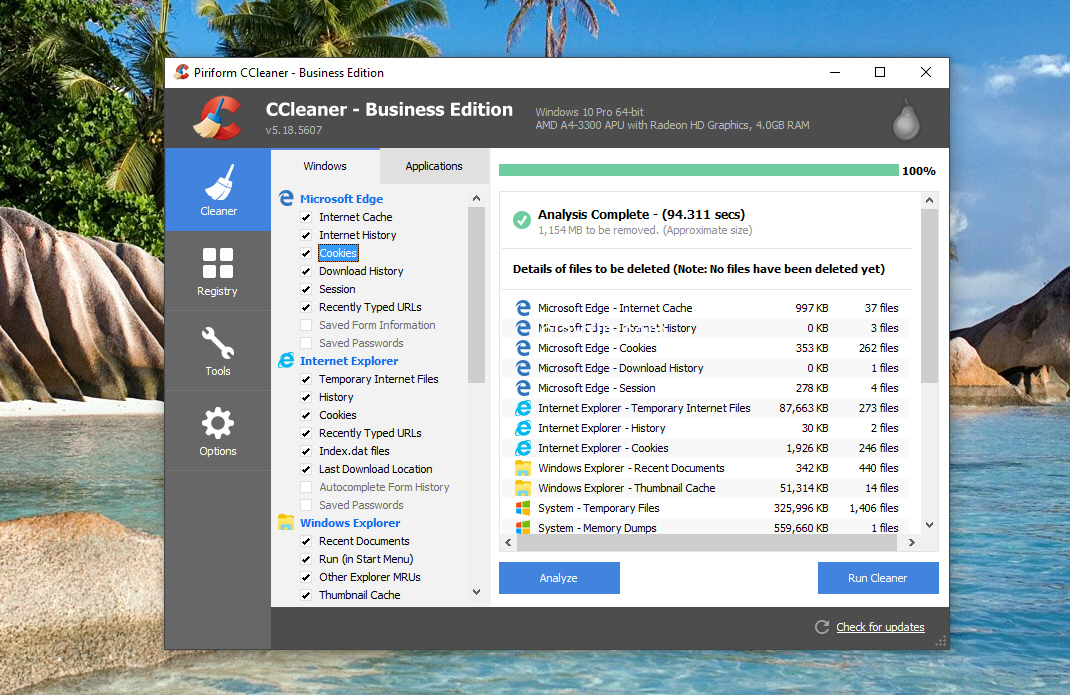Select the 'Last Download Location' option label
The image size is (1070, 695).
(x=375, y=469)
